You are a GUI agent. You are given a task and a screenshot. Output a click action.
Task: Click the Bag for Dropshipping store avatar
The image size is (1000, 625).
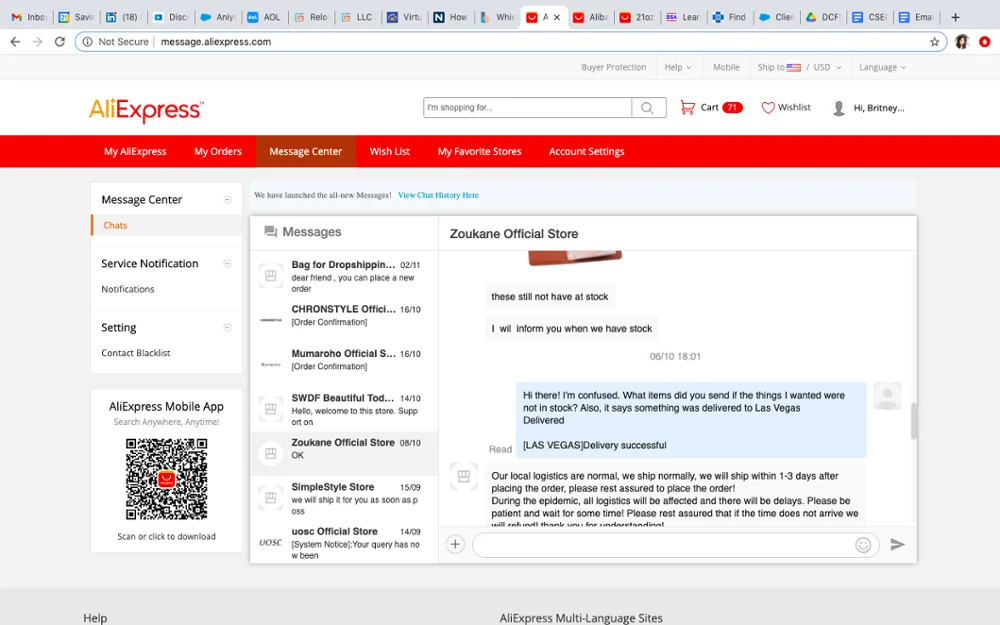click(x=270, y=276)
